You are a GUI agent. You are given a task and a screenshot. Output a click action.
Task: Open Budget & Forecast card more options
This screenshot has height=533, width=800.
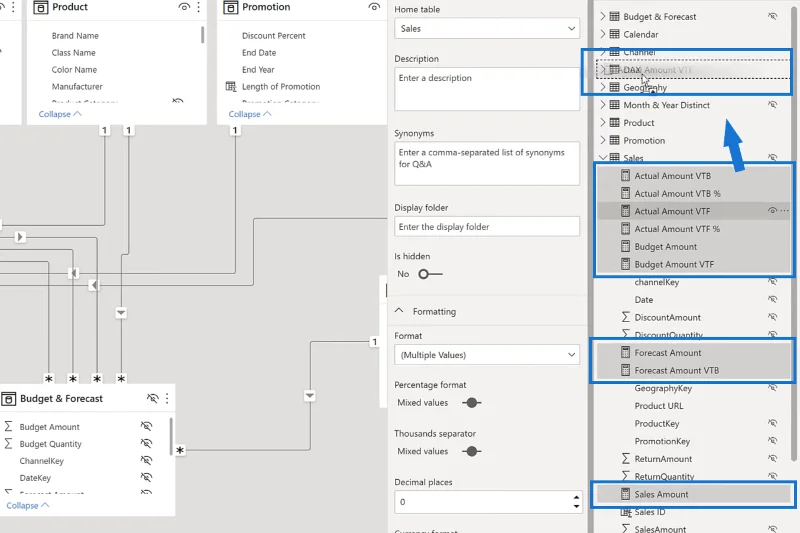pyautogui.click(x=167, y=398)
